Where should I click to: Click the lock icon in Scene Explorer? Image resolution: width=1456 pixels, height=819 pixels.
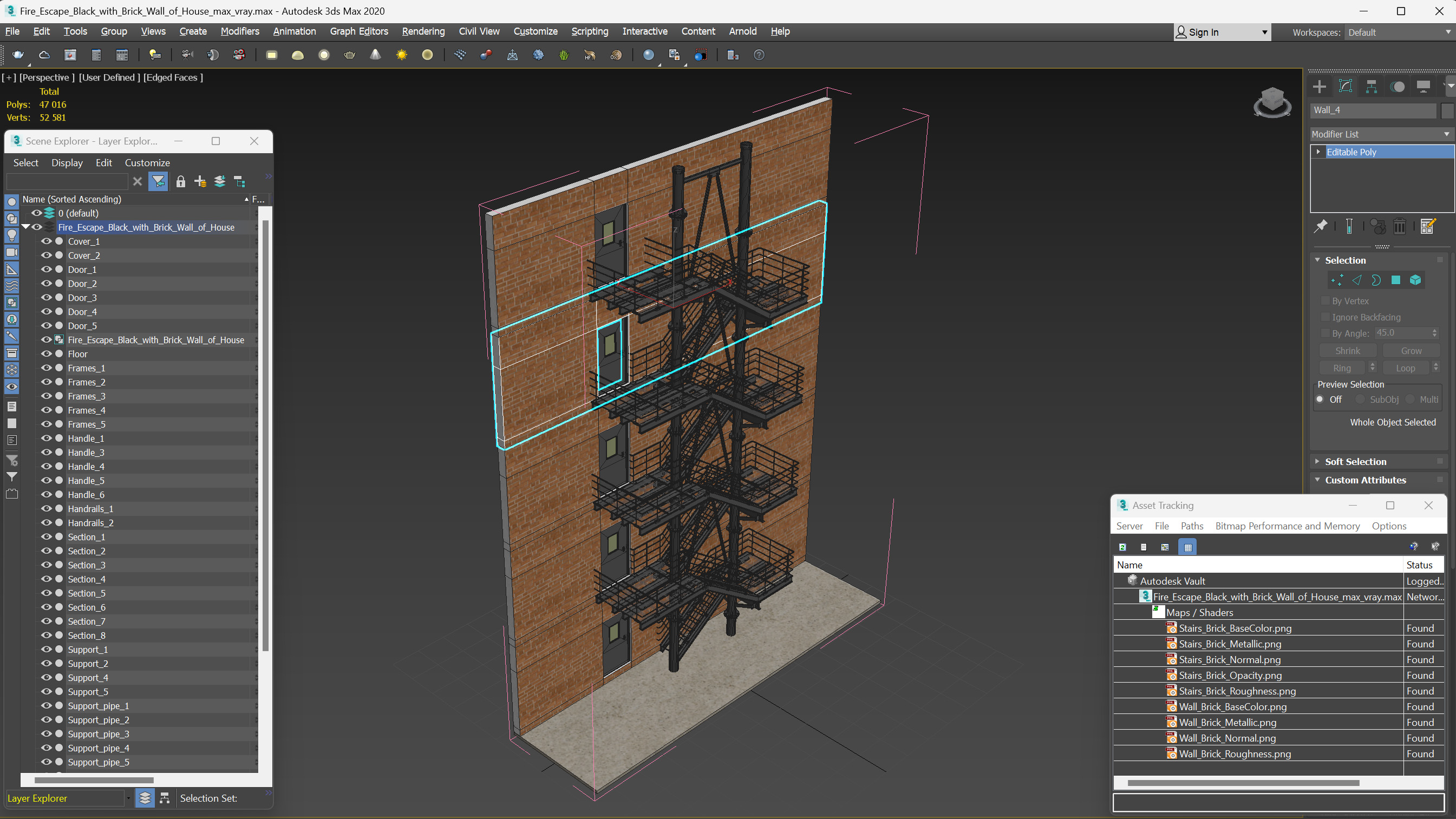click(x=180, y=181)
